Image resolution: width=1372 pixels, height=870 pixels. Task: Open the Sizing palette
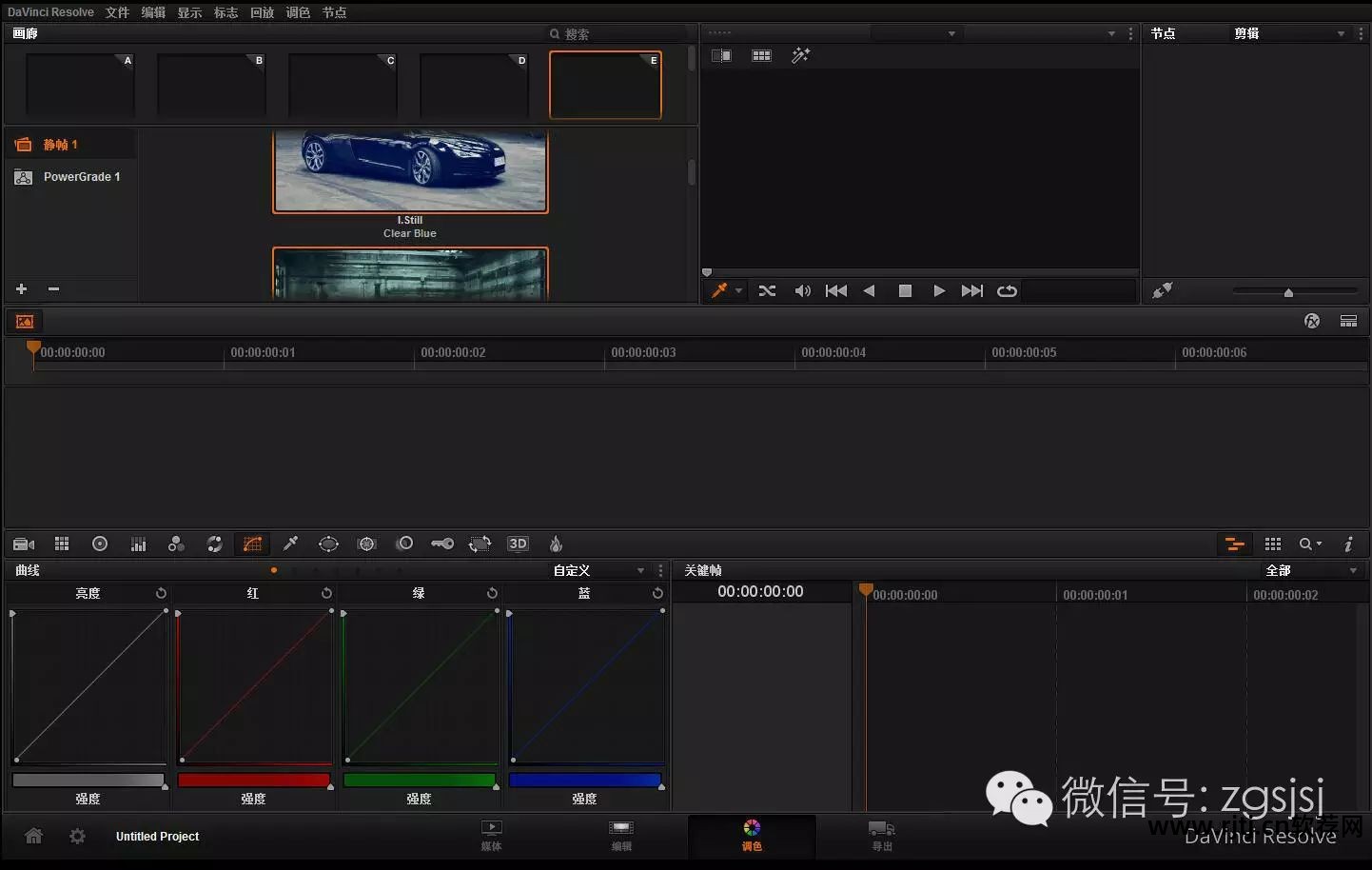tap(480, 544)
